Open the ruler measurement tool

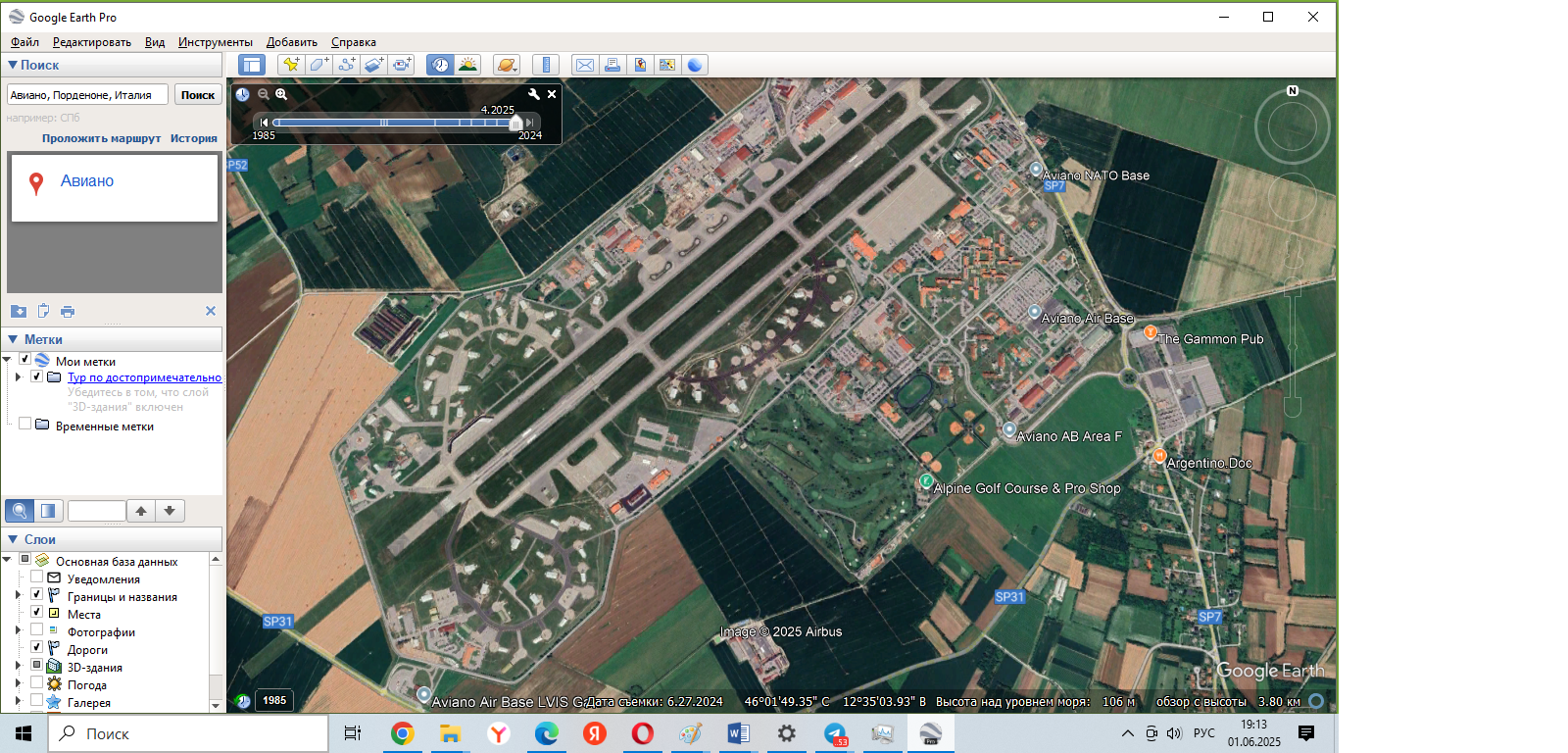[546, 65]
